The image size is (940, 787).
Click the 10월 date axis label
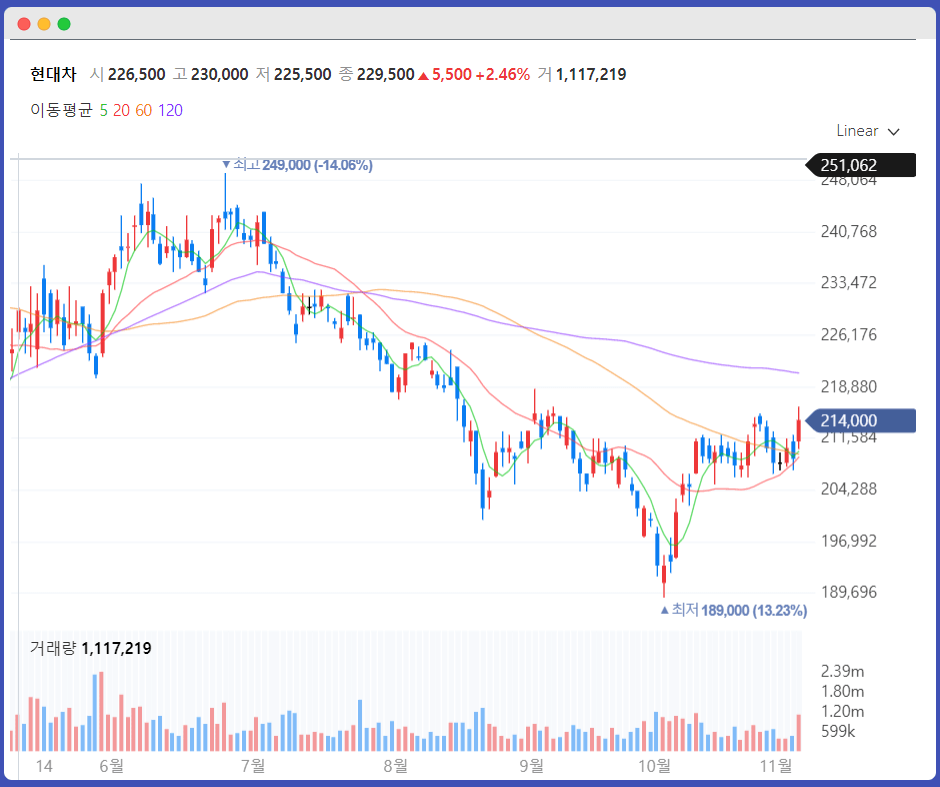click(655, 765)
